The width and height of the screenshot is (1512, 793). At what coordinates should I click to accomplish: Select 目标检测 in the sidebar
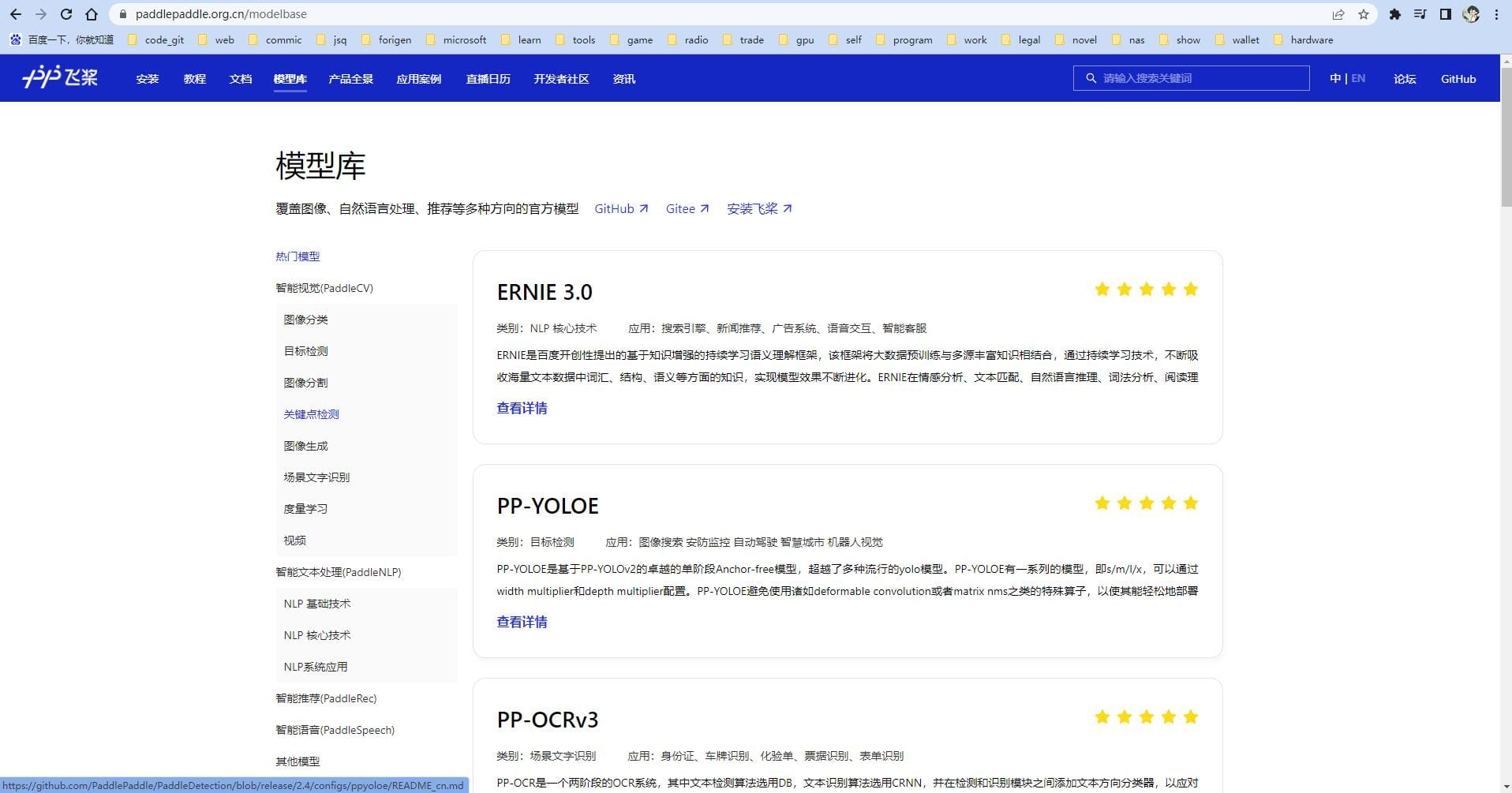[305, 351]
